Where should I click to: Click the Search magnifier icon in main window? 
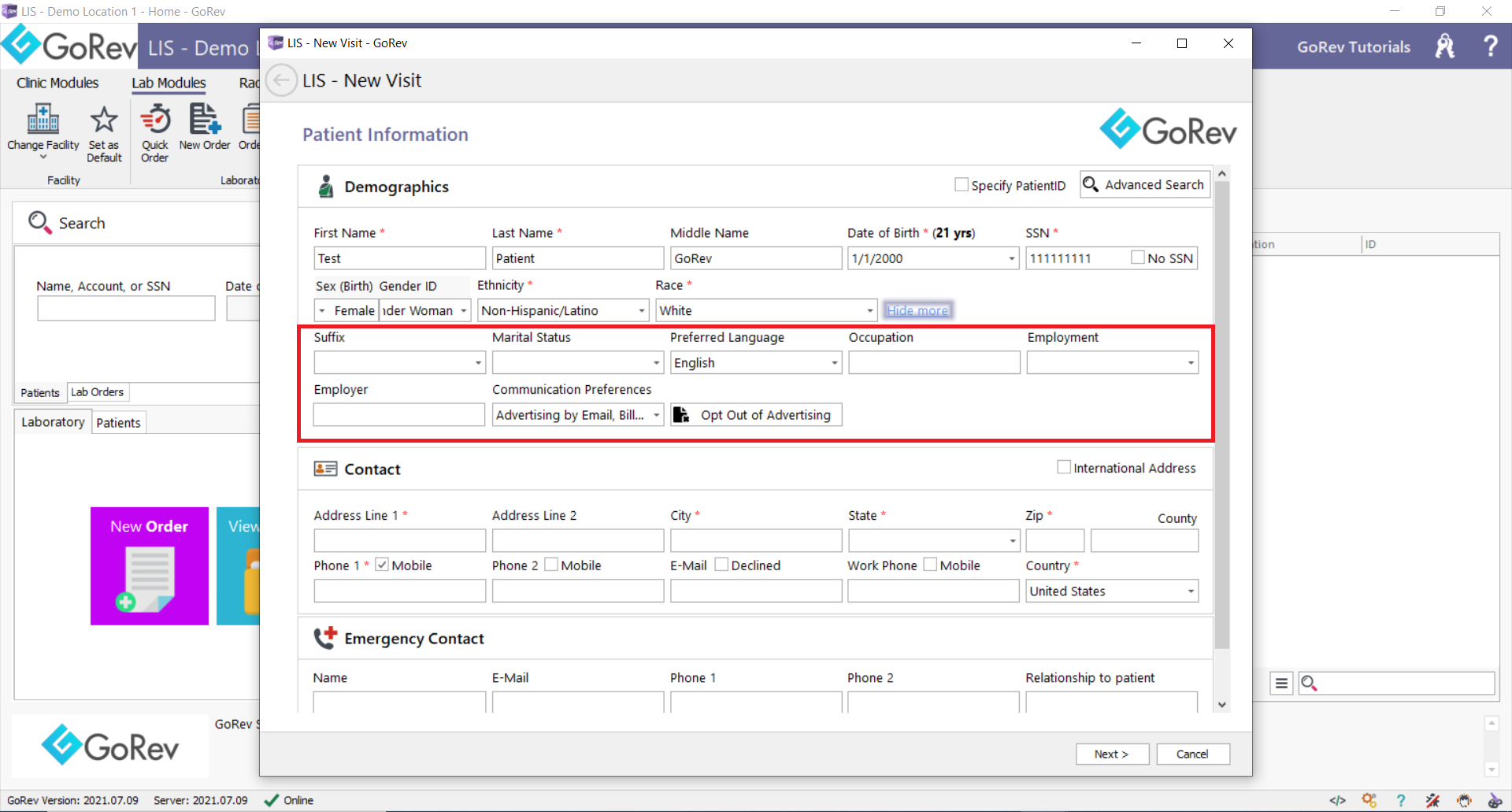[39, 223]
